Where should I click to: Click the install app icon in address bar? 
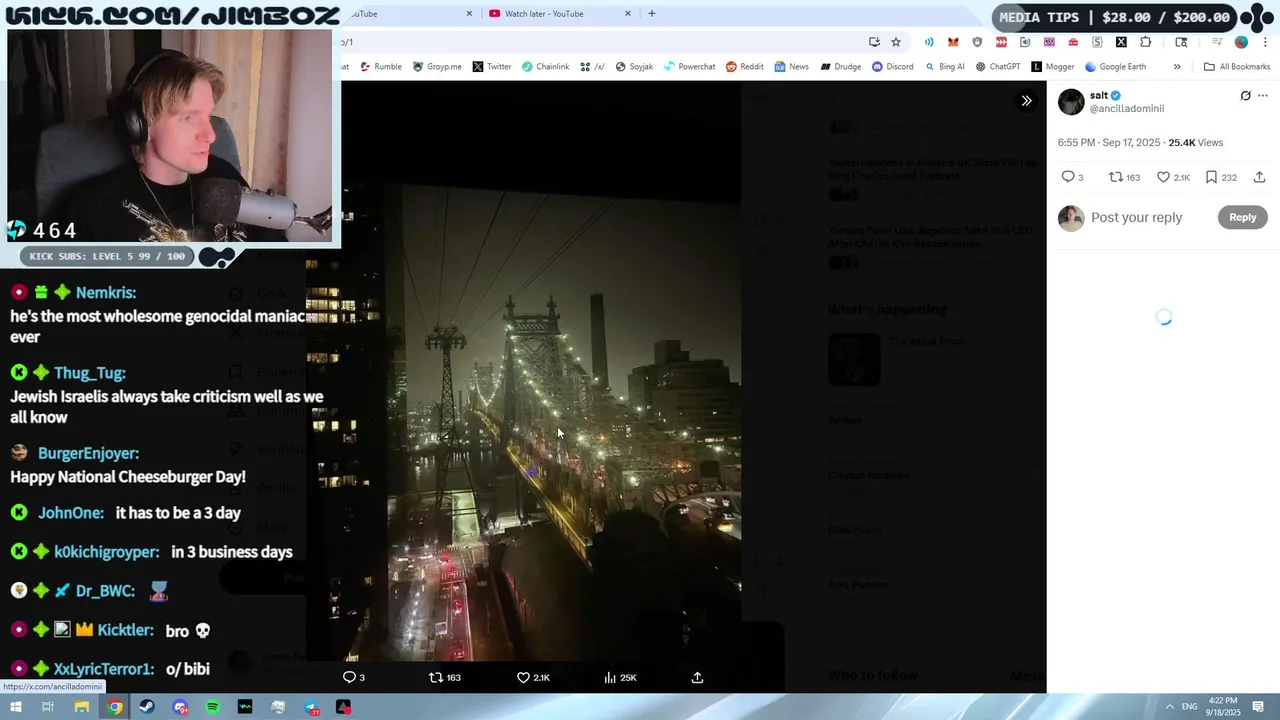874,42
